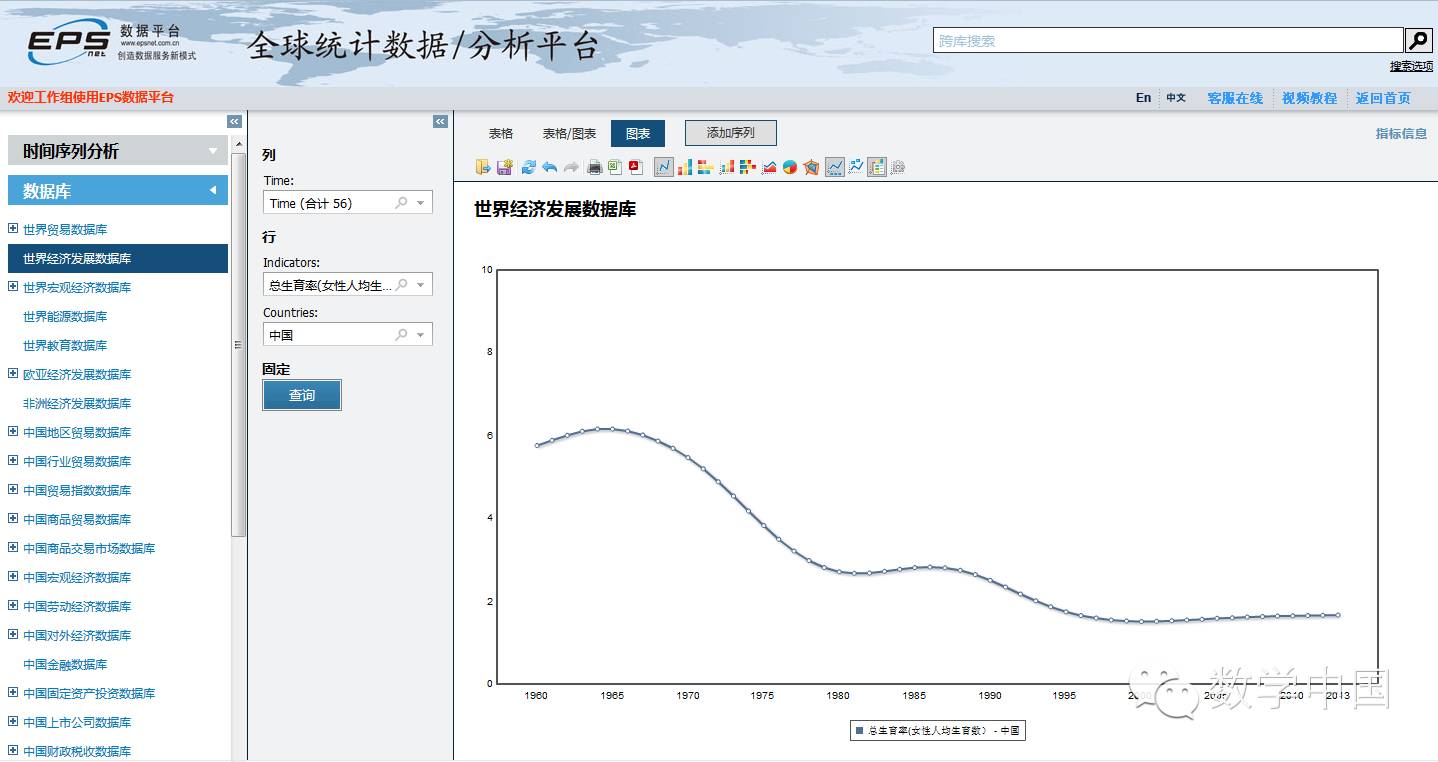The height and width of the screenshot is (762, 1438).
Task: Switch language to En
Action: (x=1143, y=98)
